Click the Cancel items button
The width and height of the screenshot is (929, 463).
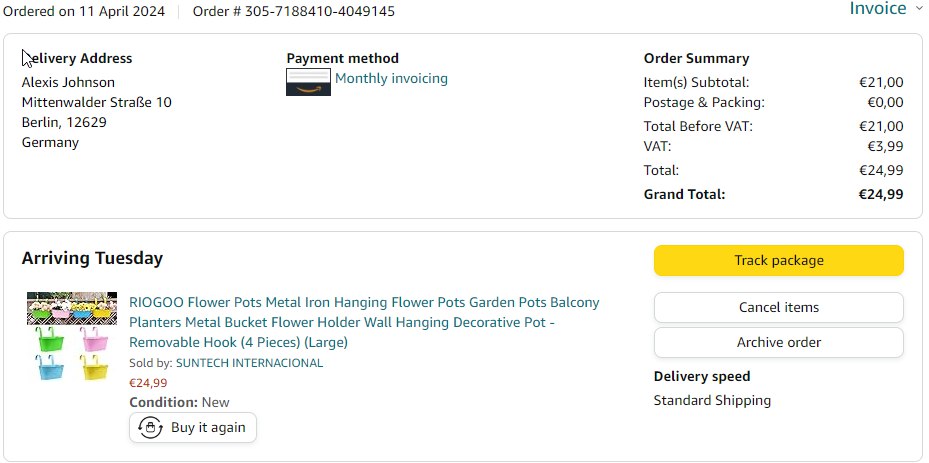pyautogui.click(x=778, y=308)
